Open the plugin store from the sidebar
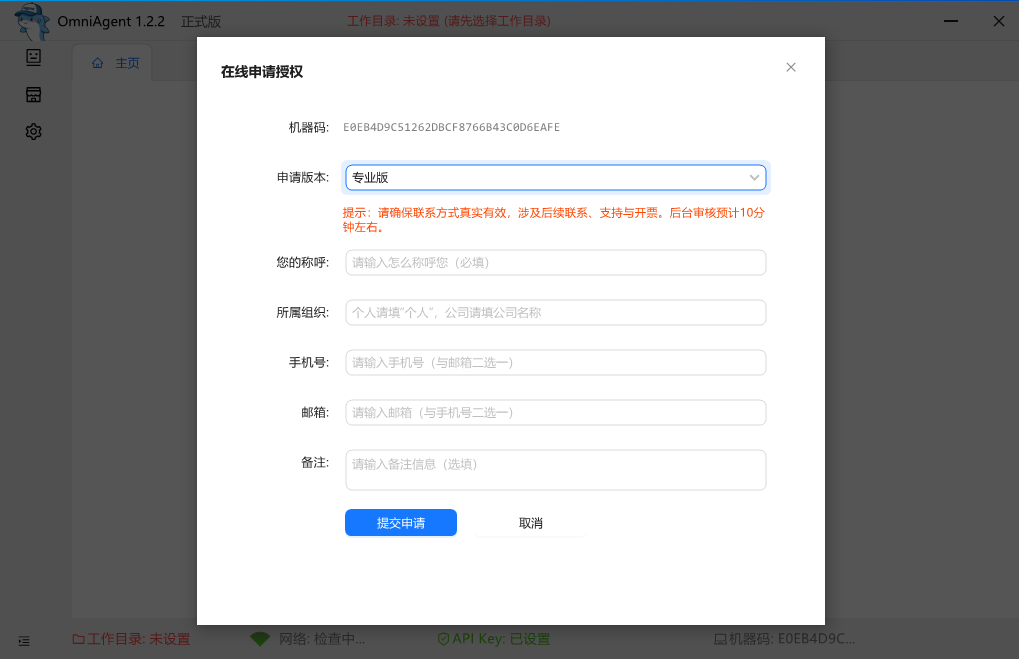The width and height of the screenshot is (1019, 659). [33, 94]
